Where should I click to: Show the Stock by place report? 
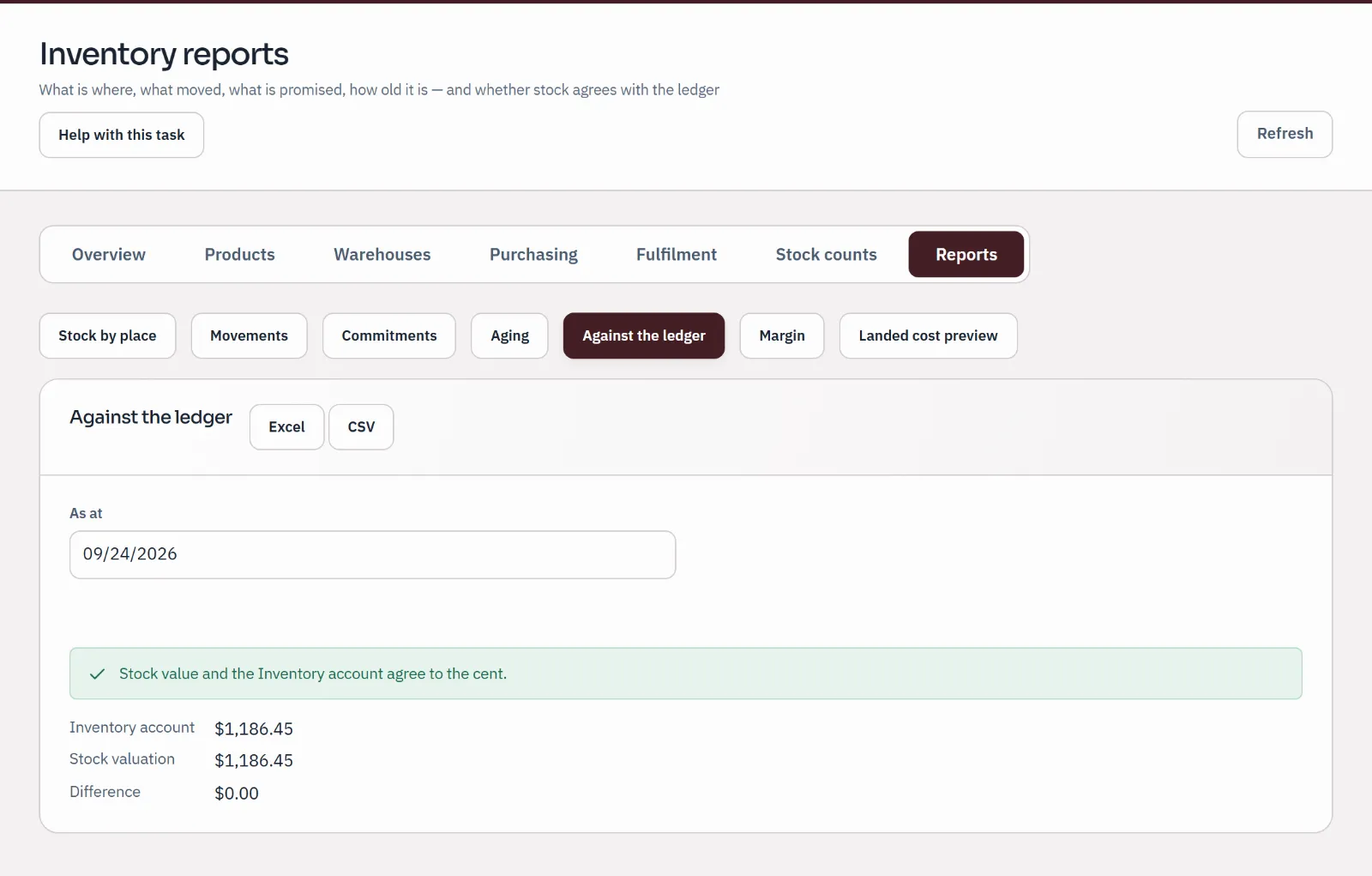(107, 335)
